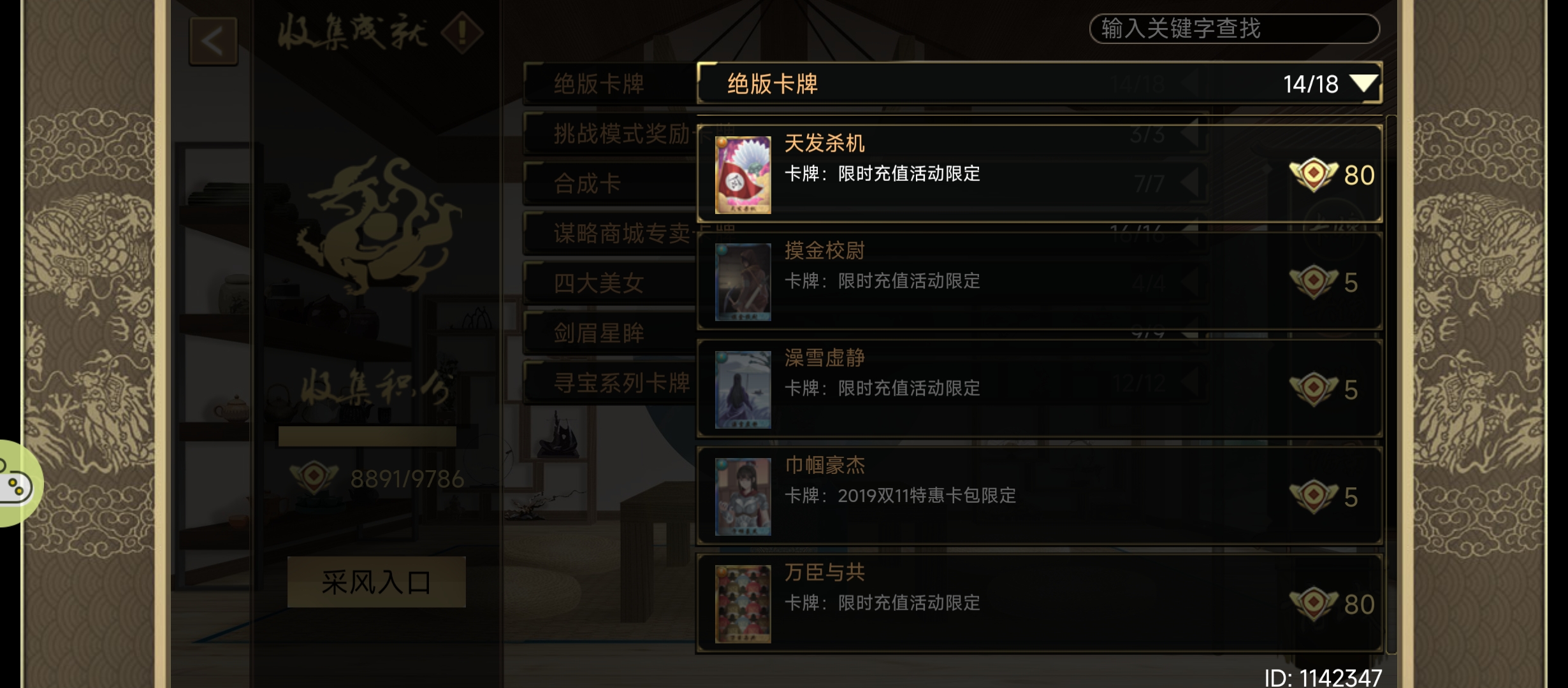This screenshot has width=1568, height=688.
Task: Select the 剑眉星眸 category tab
Action: coord(610,333)
